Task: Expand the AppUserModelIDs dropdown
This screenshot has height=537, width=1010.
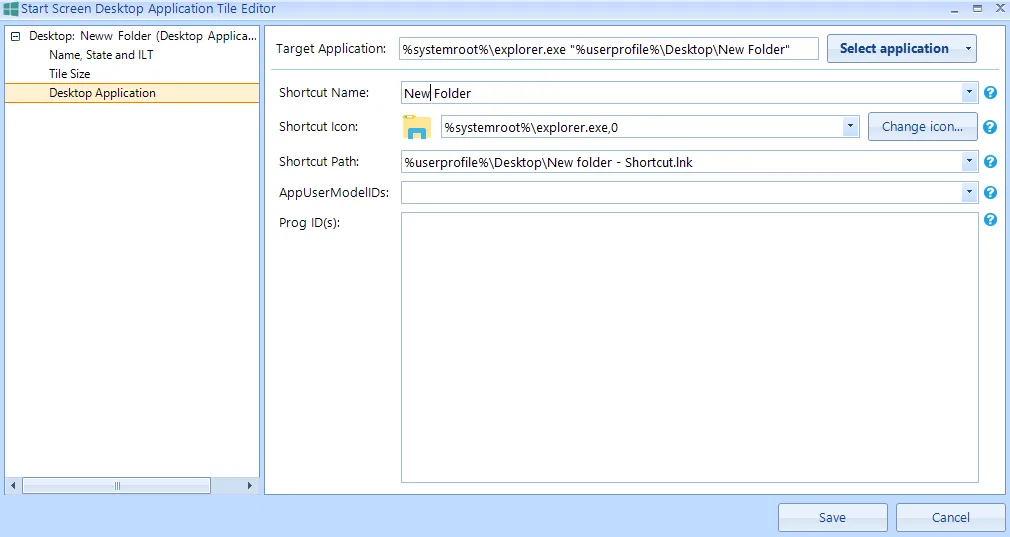Action: pos(969,193)
